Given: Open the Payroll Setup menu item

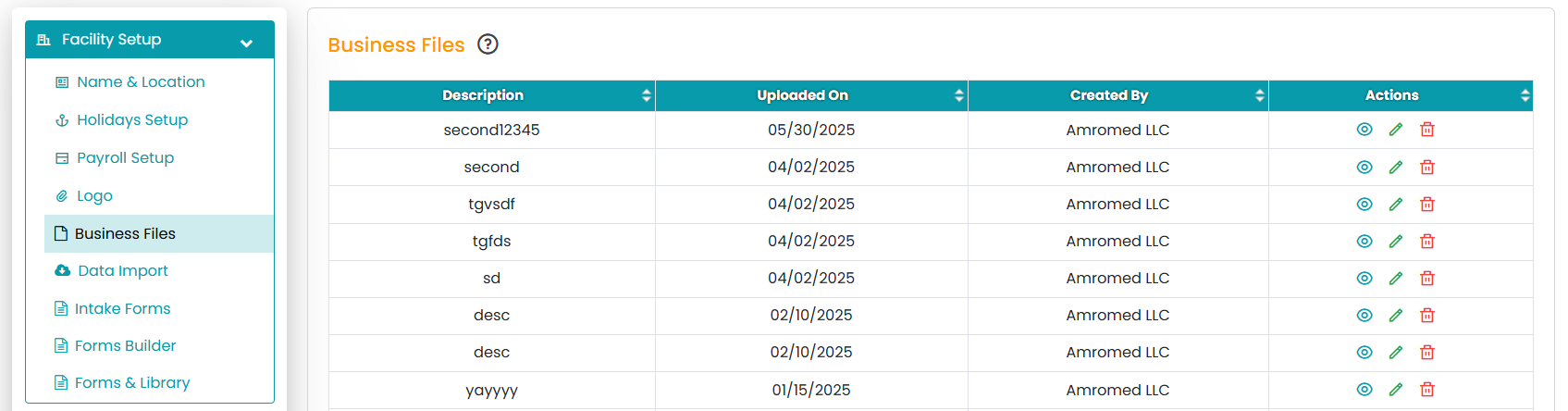Looking at the screenshot, I should (x=125, y=157).
